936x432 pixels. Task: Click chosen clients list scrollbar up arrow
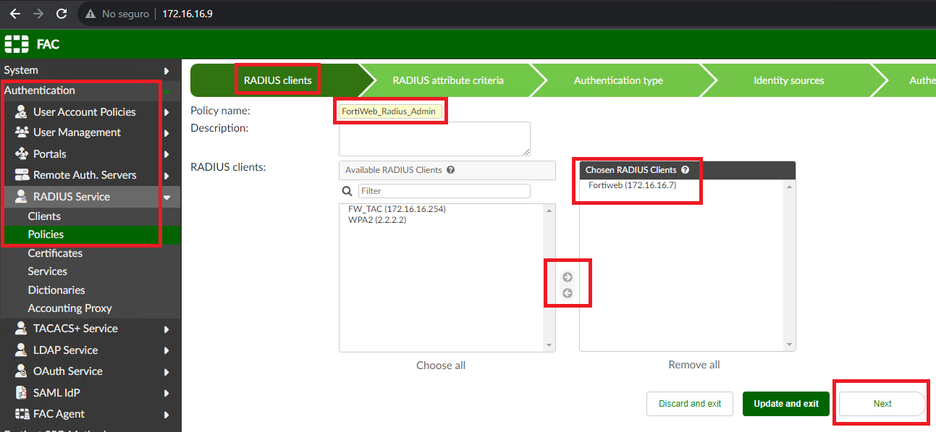pyautogui.click(x=790, y=187)
